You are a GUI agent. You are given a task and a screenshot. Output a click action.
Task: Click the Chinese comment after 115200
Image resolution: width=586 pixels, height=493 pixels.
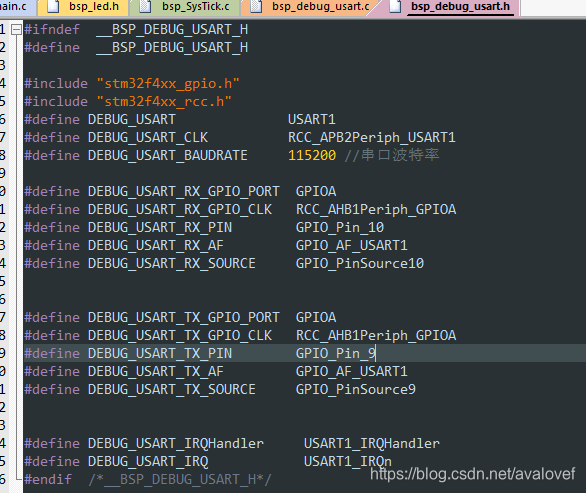[392, 155]
